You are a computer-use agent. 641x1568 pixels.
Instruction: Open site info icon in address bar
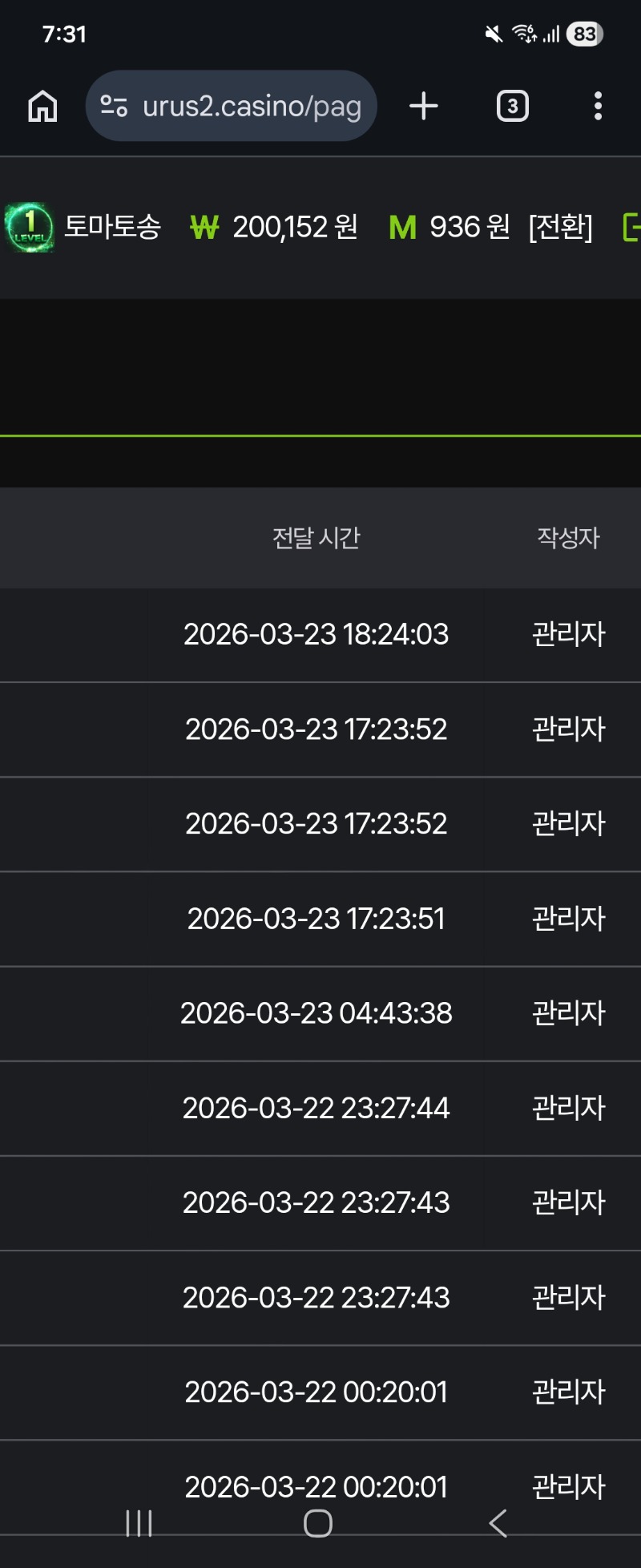pos(114,106)
